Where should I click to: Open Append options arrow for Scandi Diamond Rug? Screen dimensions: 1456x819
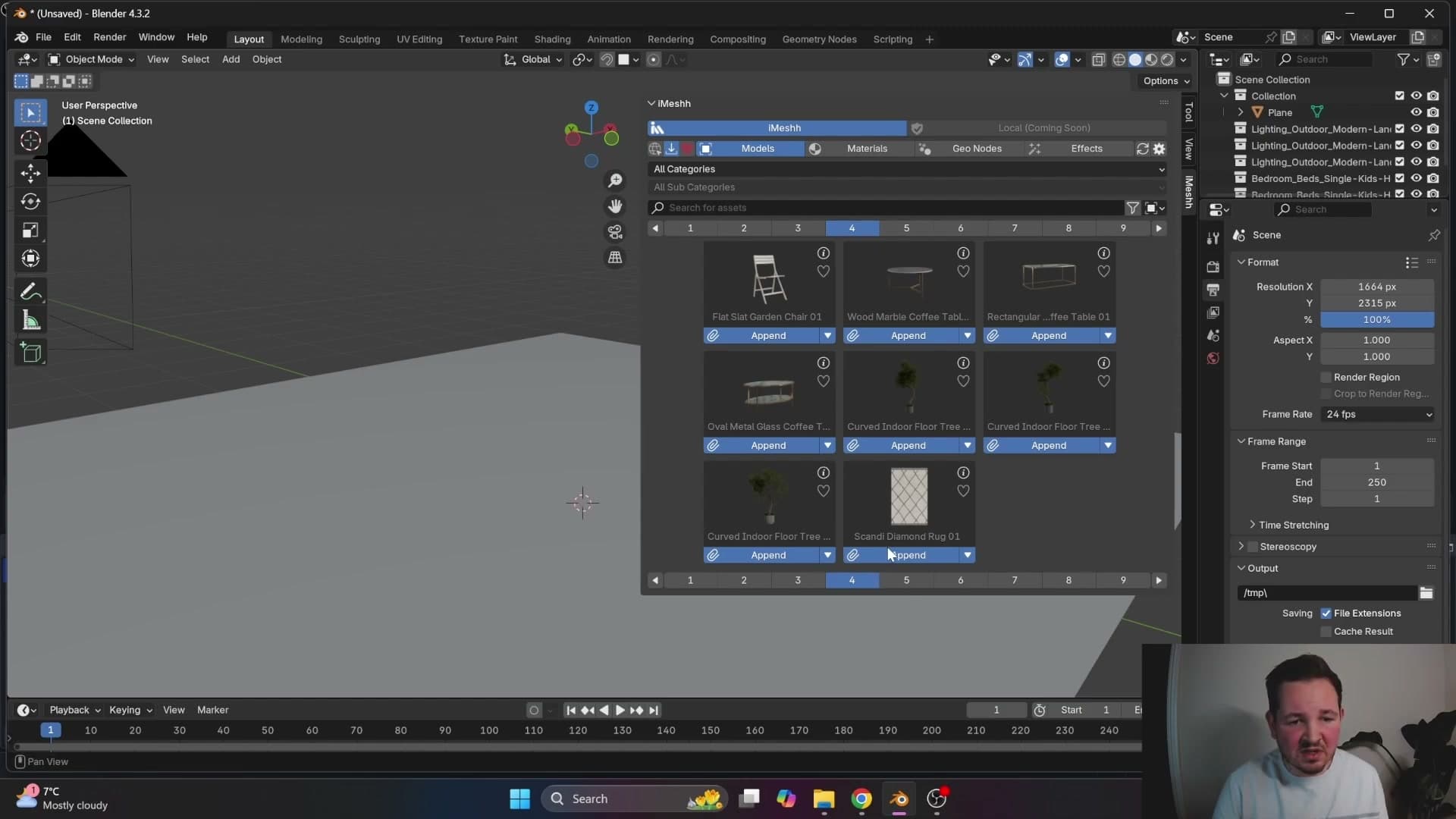click(967, 555)
